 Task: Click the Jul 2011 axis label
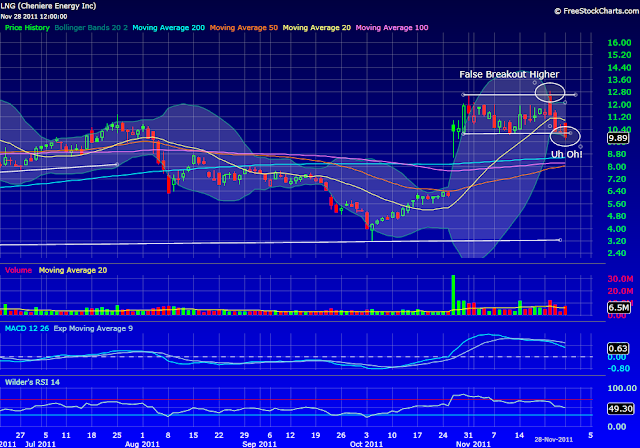(x=40, y=444)
